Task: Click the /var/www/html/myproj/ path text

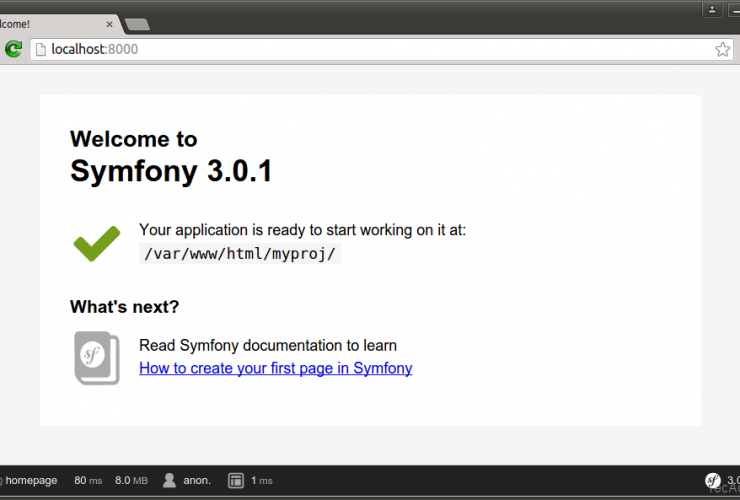Action: click(x=240, y=253)
